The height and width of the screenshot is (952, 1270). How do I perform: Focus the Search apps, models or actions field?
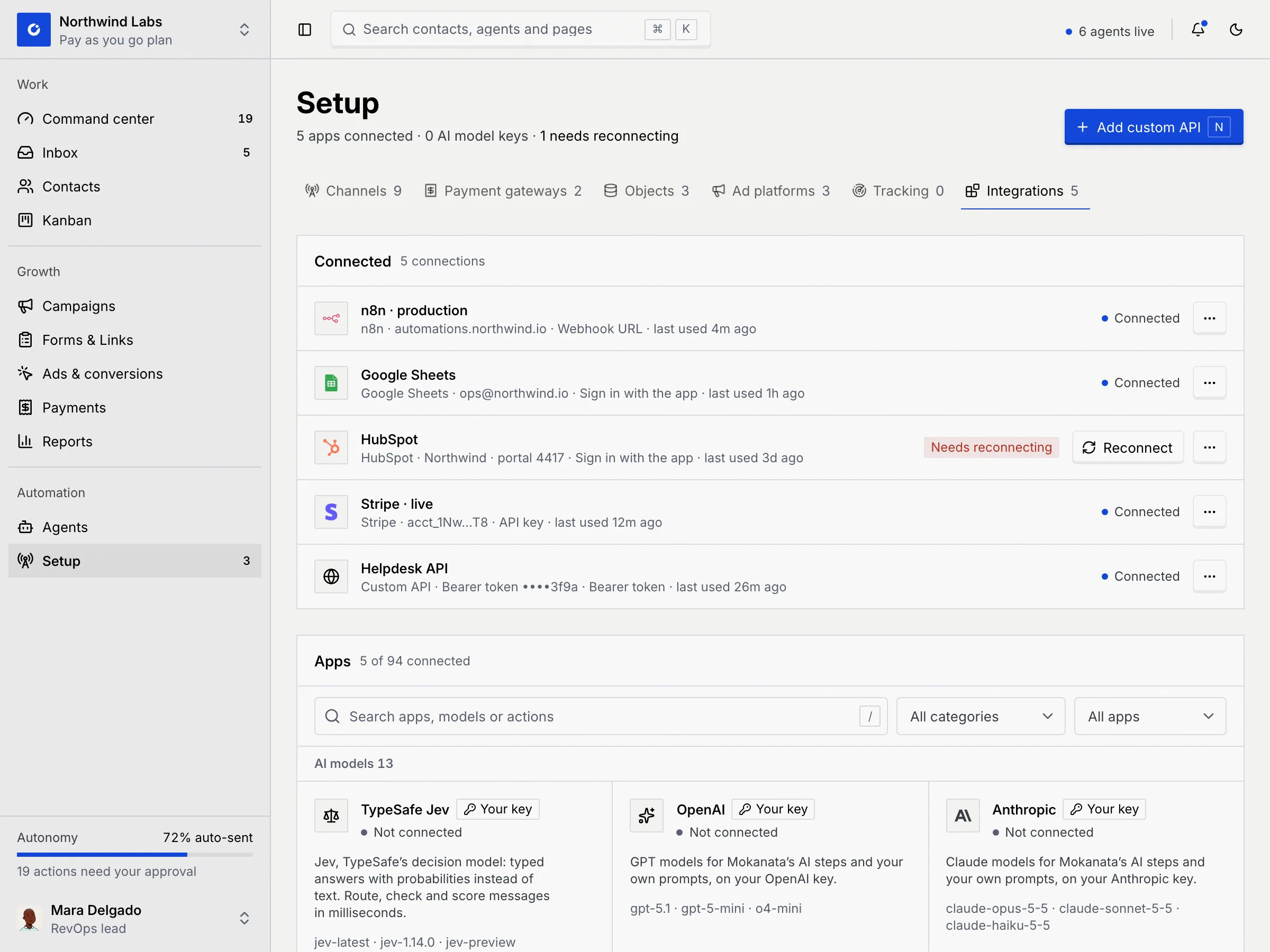[601, 716]
